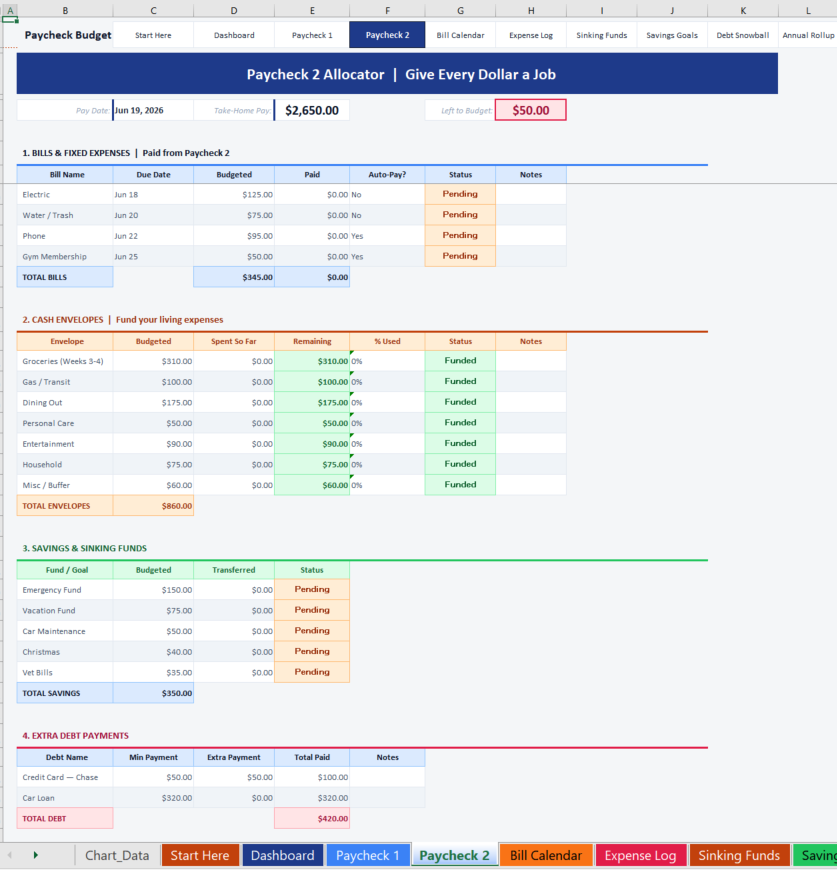Click the Groceries (Weeks 3-4) envelope cell

[65, 361]
